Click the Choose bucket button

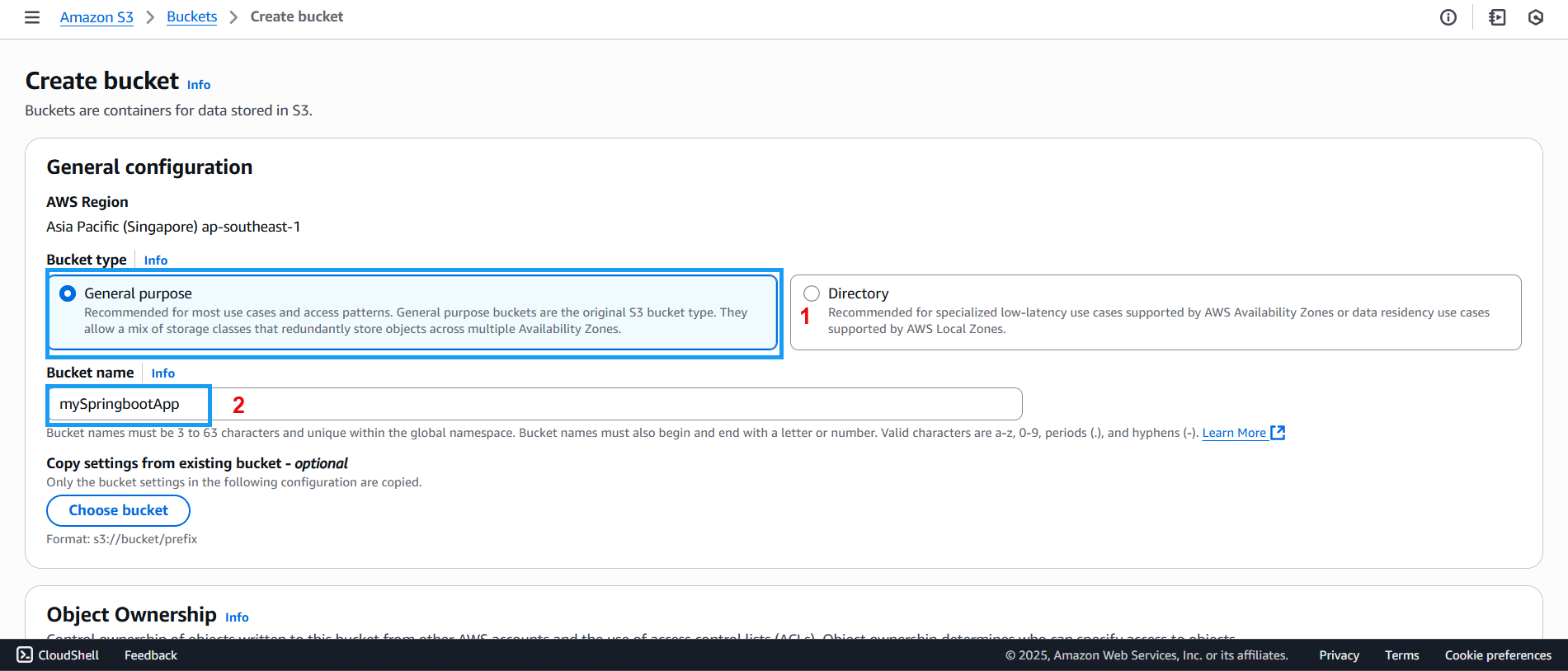point(118,510)
